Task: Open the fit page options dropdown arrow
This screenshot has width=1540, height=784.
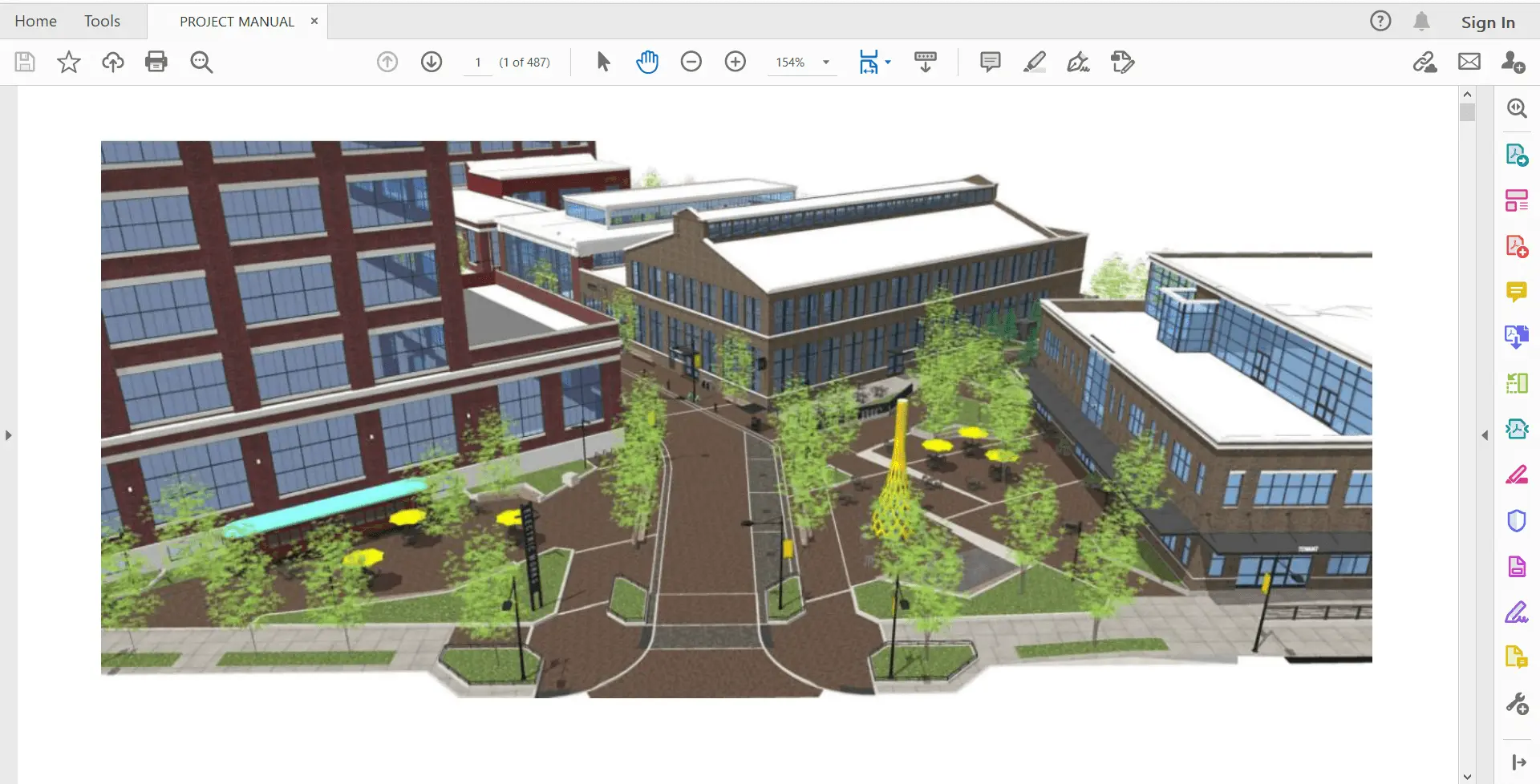Action: [x=888, y=62]
